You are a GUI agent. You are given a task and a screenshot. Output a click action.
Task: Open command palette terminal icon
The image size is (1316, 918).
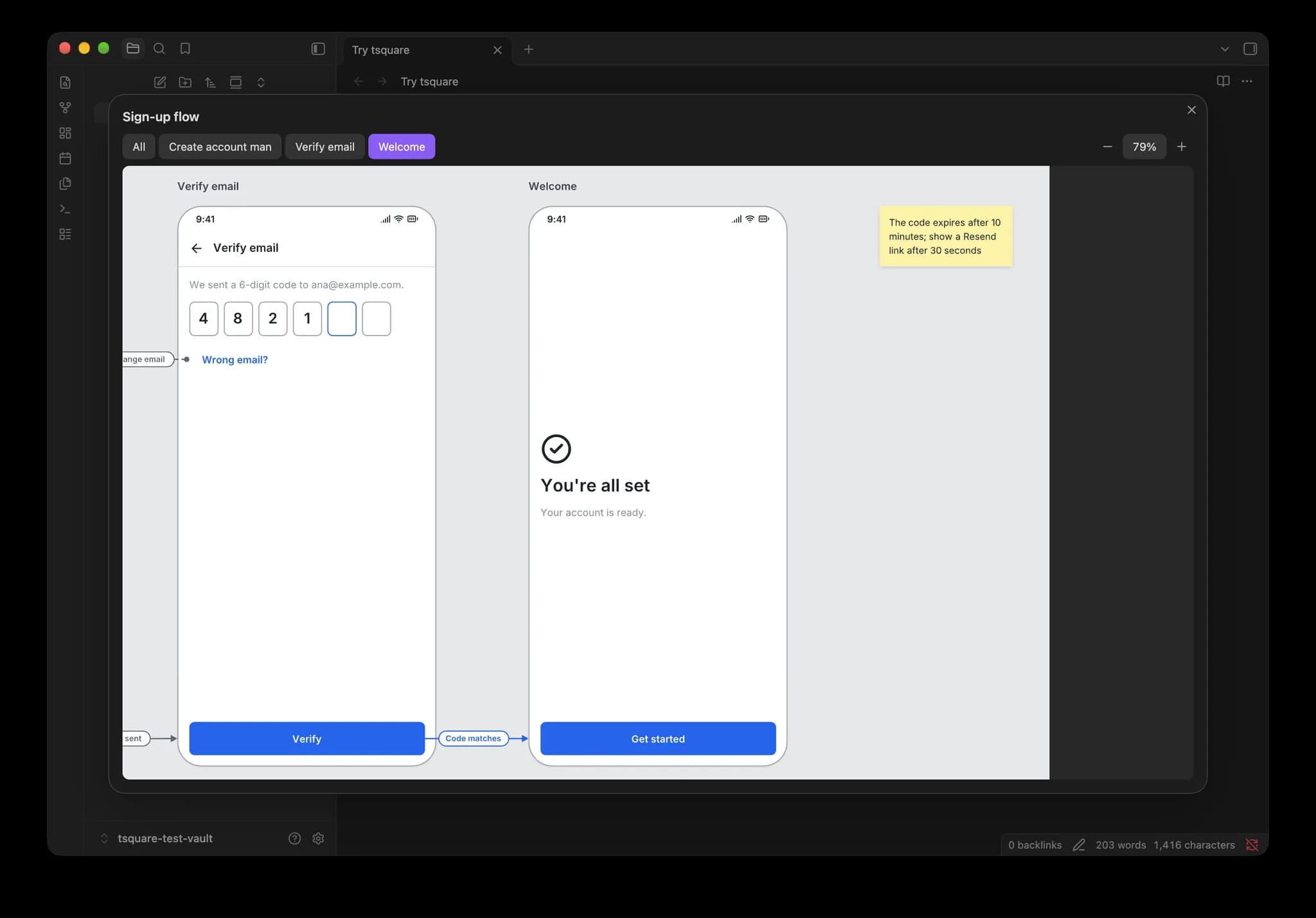click(65, 209)
